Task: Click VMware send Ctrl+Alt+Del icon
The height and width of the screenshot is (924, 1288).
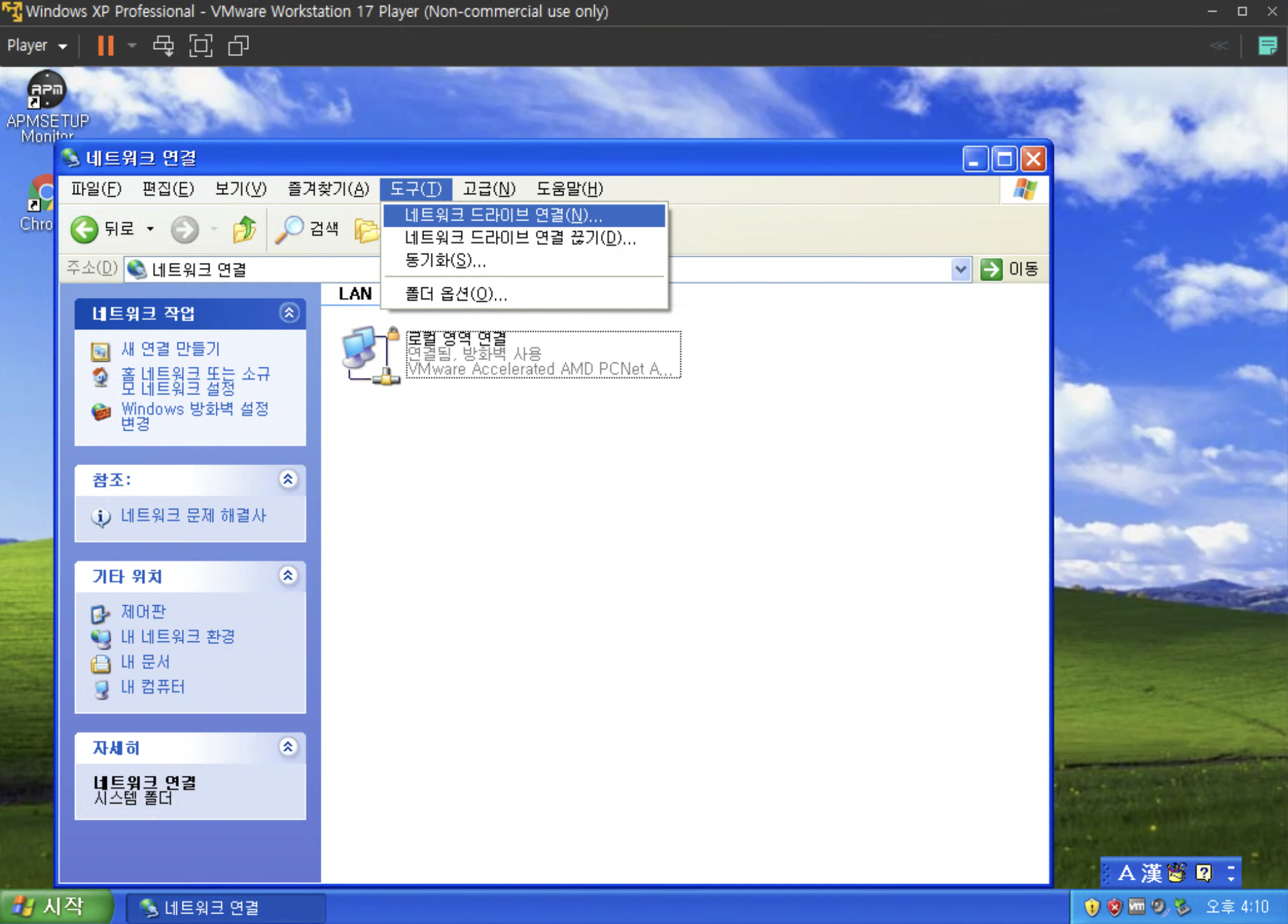Action: 163,45
